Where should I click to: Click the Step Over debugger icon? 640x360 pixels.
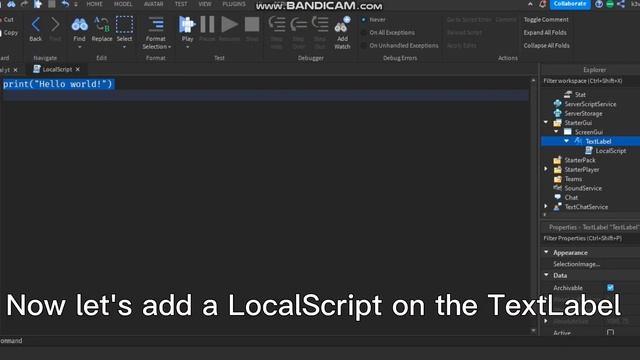pyautogui.click(x=298, y=24)
